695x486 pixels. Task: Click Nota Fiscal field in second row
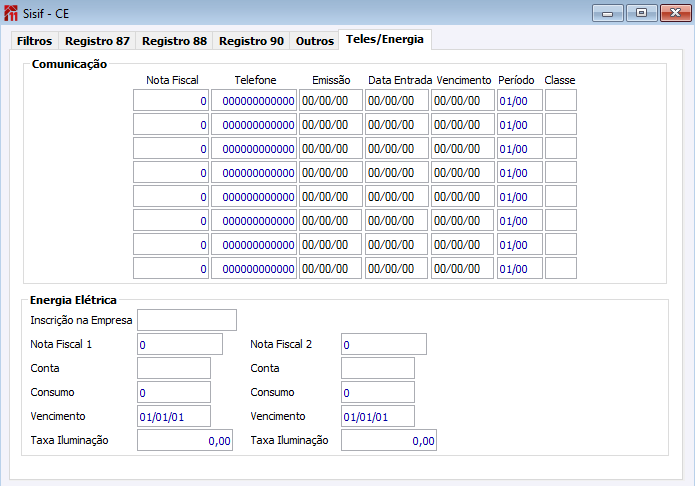point(171,124)
